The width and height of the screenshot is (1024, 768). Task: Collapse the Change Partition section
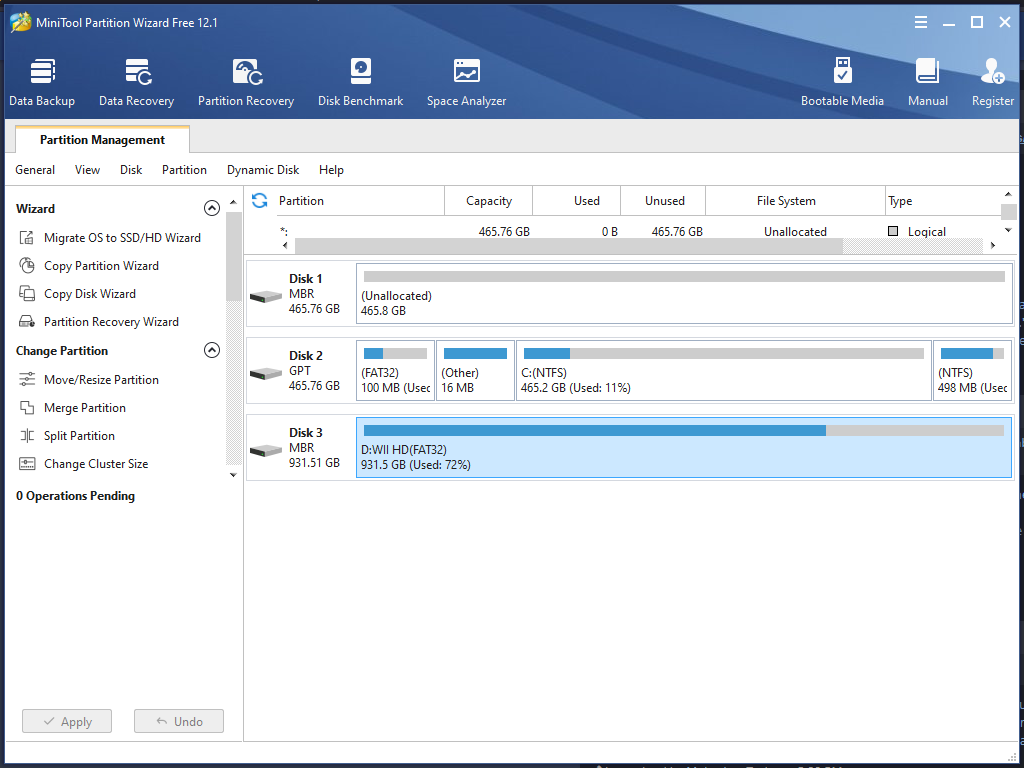[x=212, y=350]
